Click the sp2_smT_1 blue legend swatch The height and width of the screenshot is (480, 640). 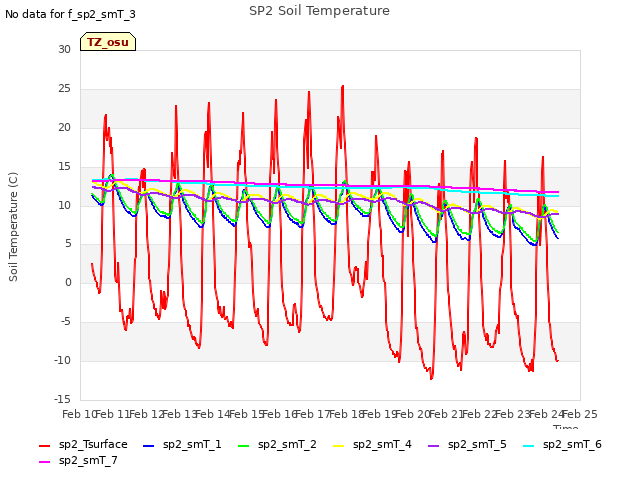click(x=149, y=446)
